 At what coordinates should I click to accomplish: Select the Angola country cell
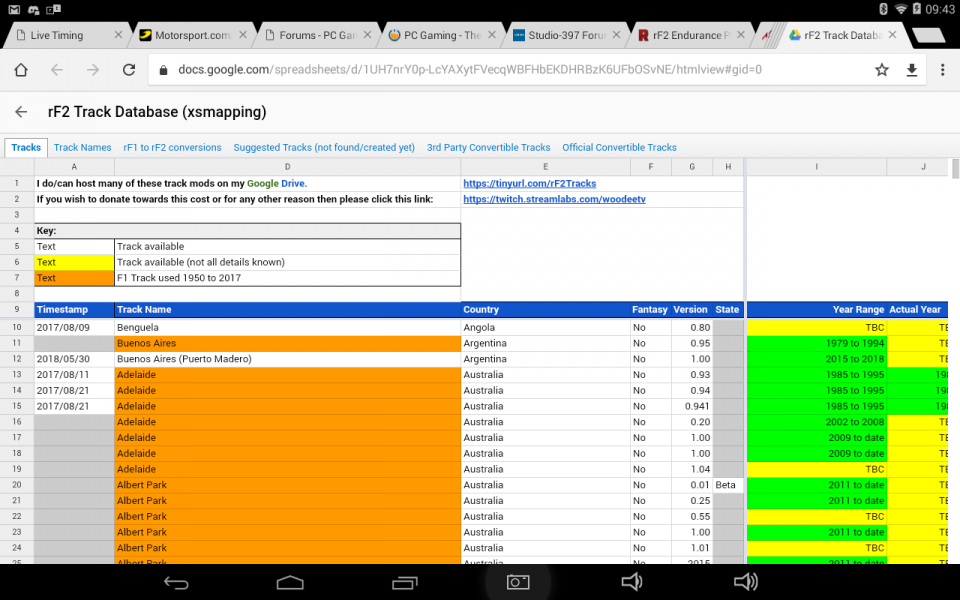point(546,328)
